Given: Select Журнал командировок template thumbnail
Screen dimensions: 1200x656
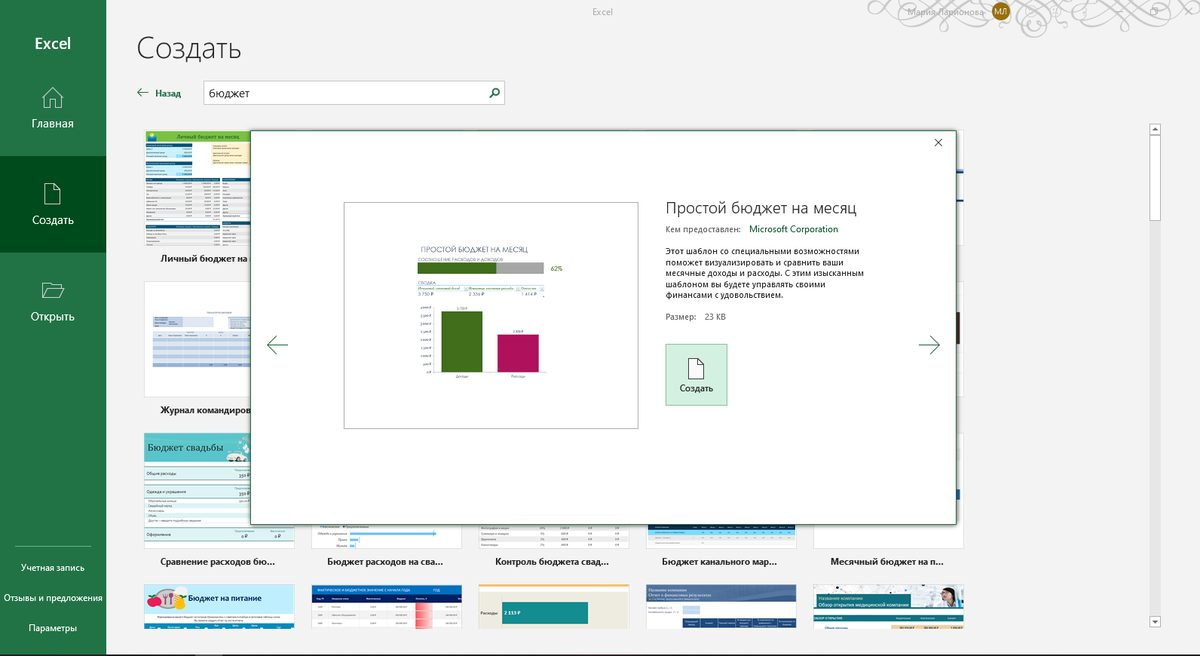Looking at the screenshot, I should point(197,340).
